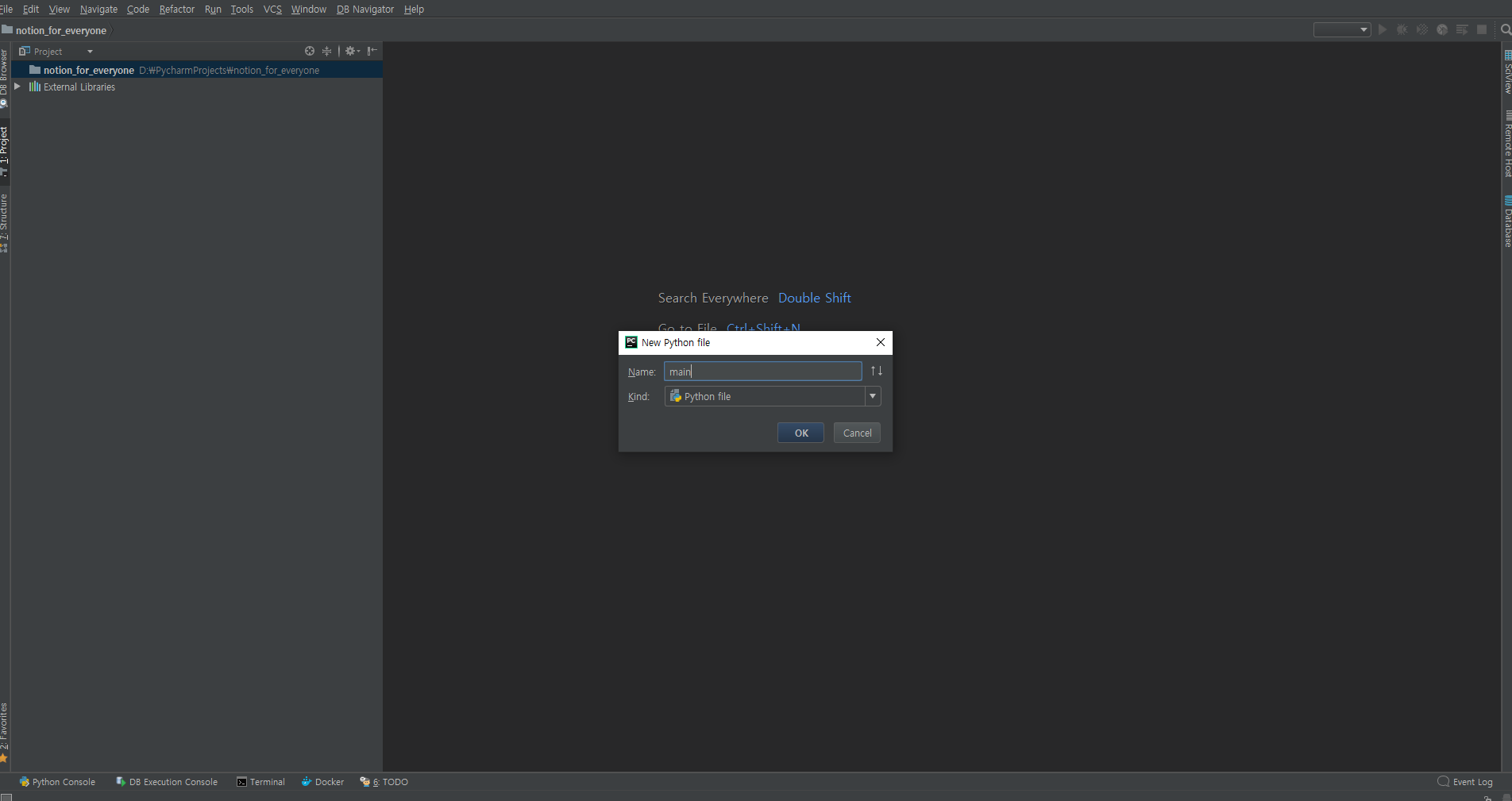Click Collapse All icon in Project panel
This screenshot has width=1512, height=801.
click(326, 51)
